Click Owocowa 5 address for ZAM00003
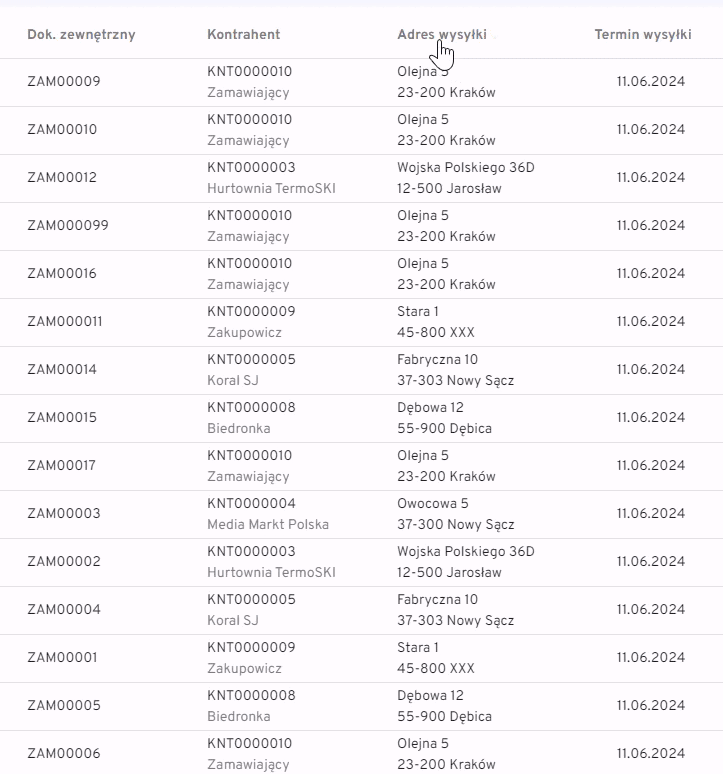Viewport: 723px width, 774px height. (x=432, y=504)
